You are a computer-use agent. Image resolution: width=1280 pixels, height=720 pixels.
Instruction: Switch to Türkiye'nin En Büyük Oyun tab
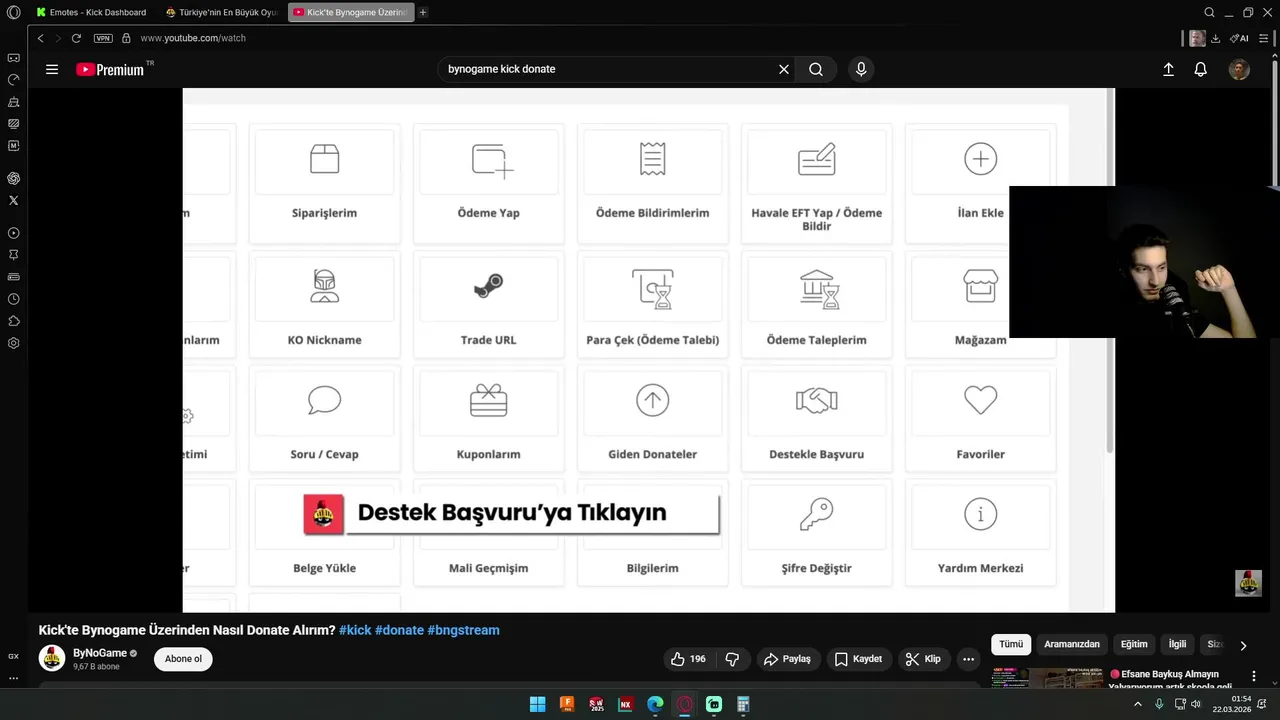tap(221, 12)
